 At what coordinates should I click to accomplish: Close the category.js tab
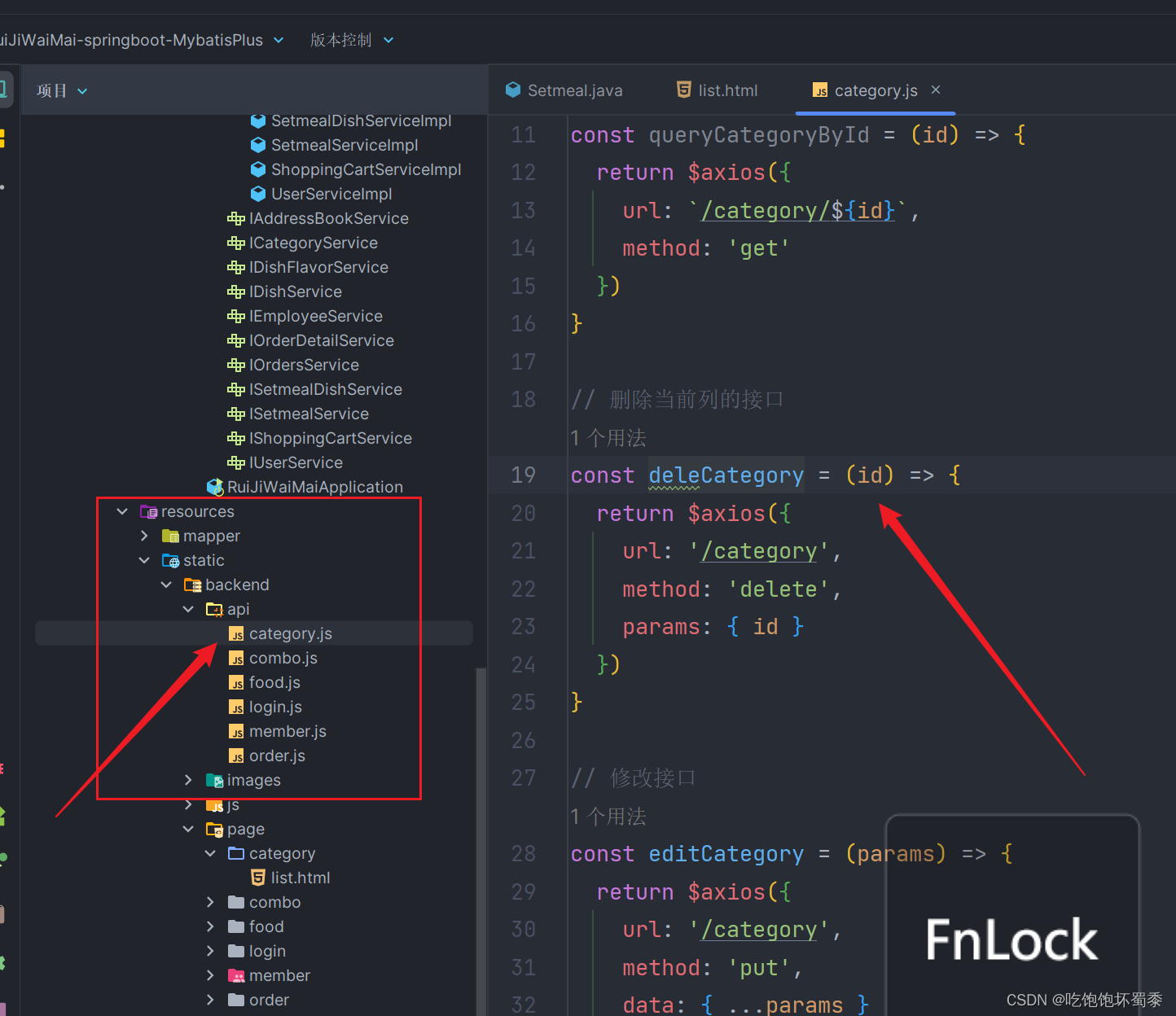click(x=936, y=90)
